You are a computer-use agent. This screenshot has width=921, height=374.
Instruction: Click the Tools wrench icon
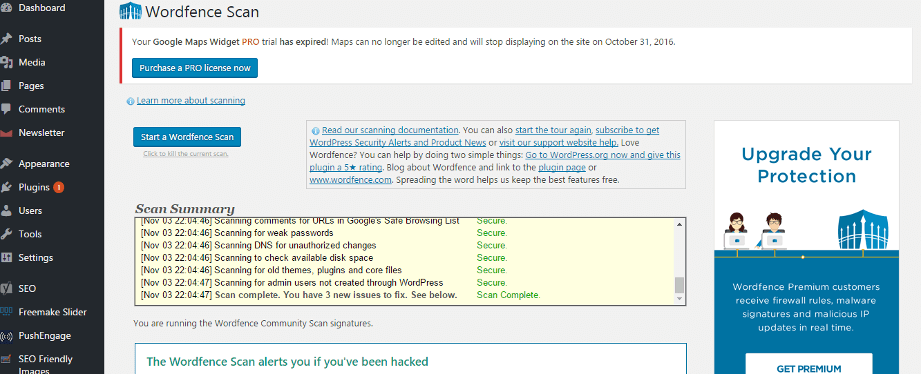(6, 234)
